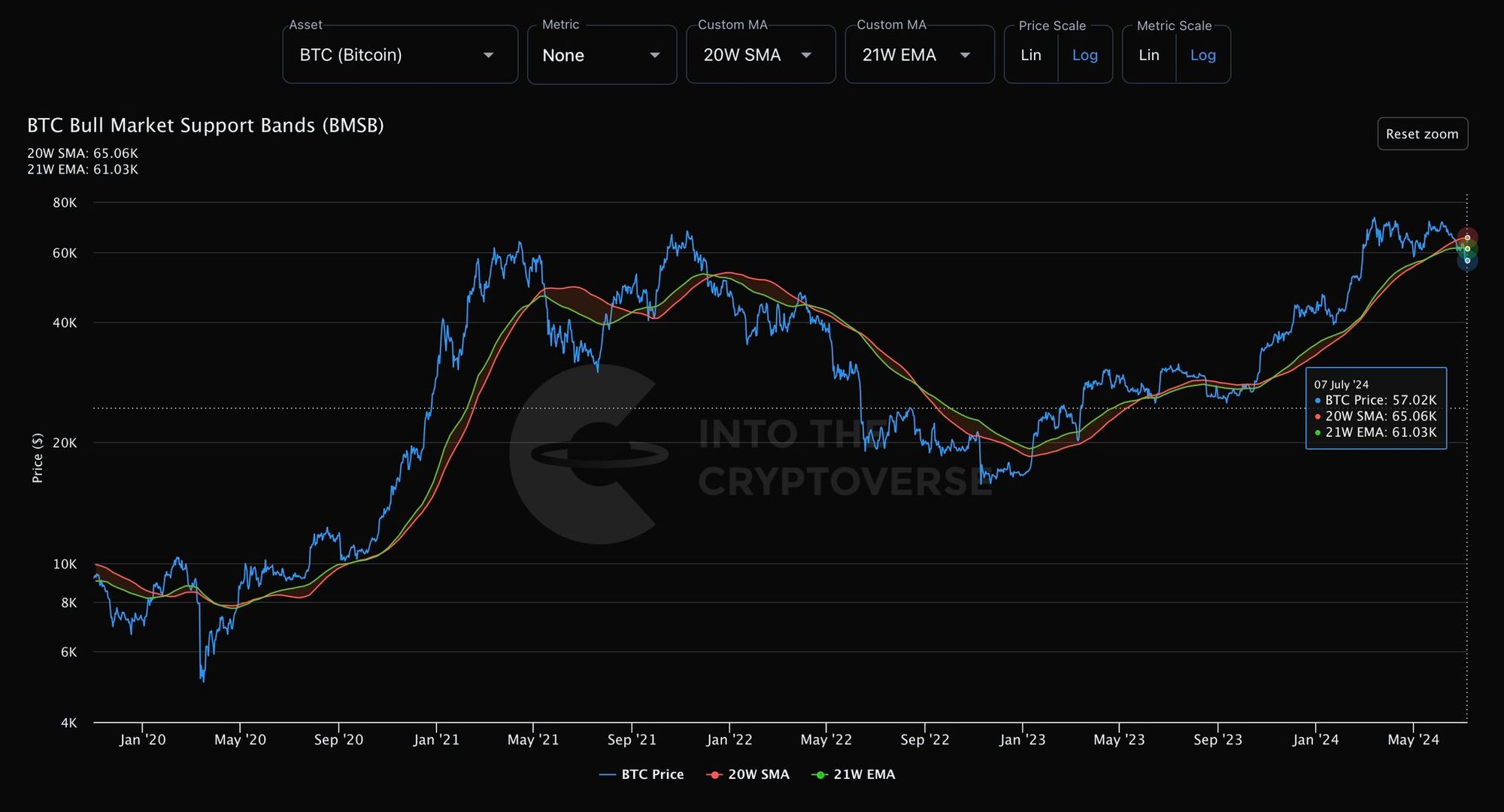1504x812 pixels.
Task: Click the '20W SMA: 65.06K' subtitle text
Action: tap(83, 153)
